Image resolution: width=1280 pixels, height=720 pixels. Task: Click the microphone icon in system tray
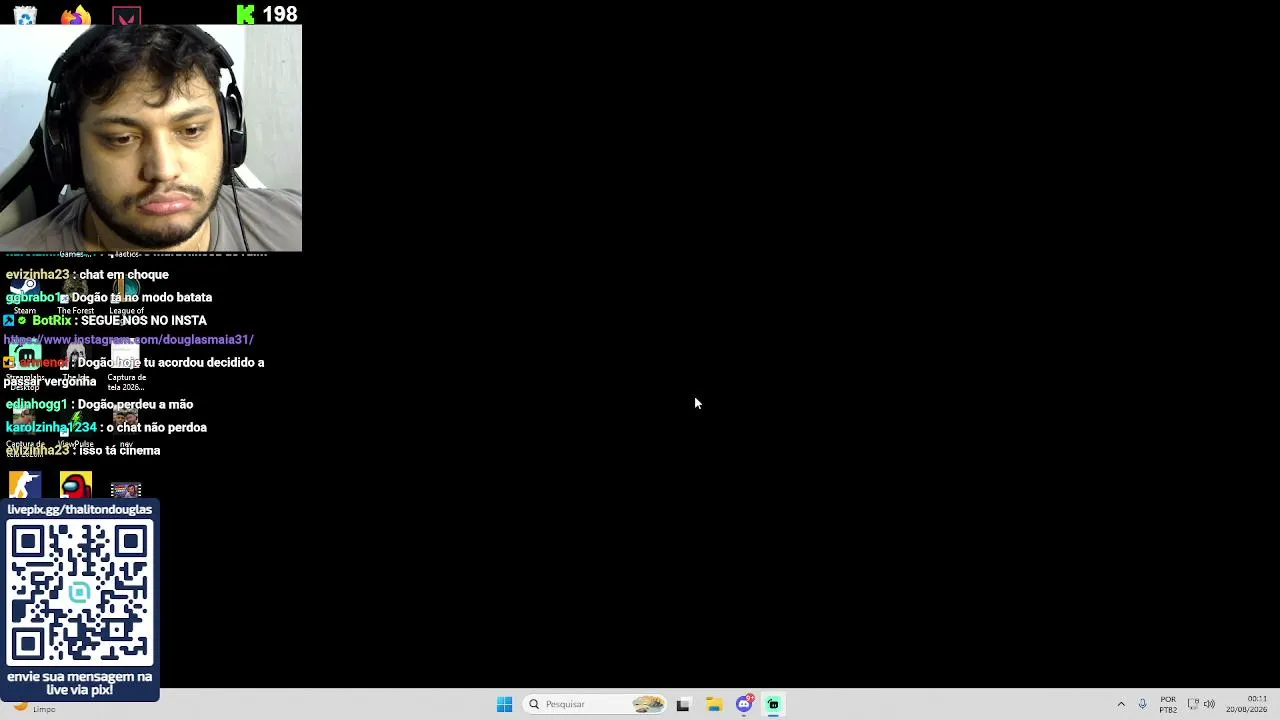1142,704
